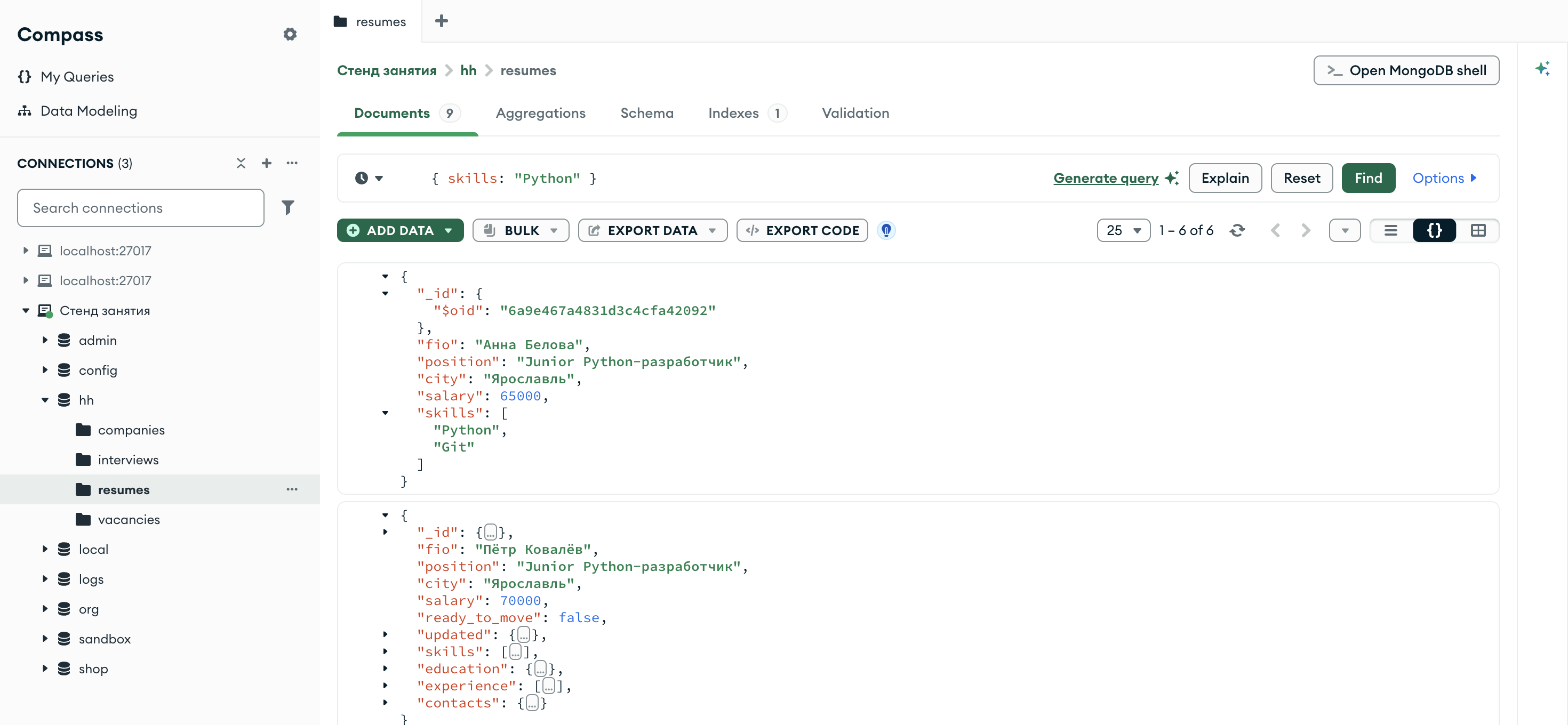Open Compass settings gear
The width and height of the screenshot is (1568, 725).
point(290,35)
